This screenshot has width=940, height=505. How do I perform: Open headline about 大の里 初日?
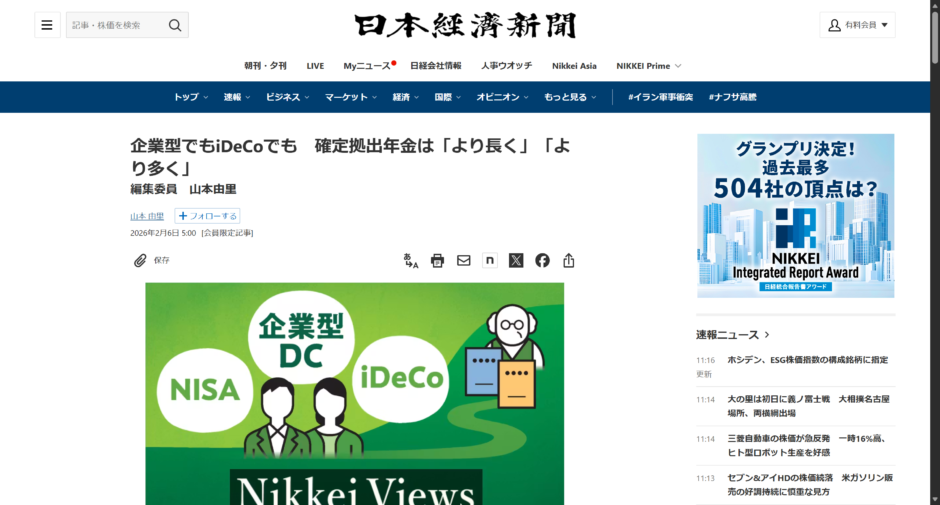(x=808, y=406)
